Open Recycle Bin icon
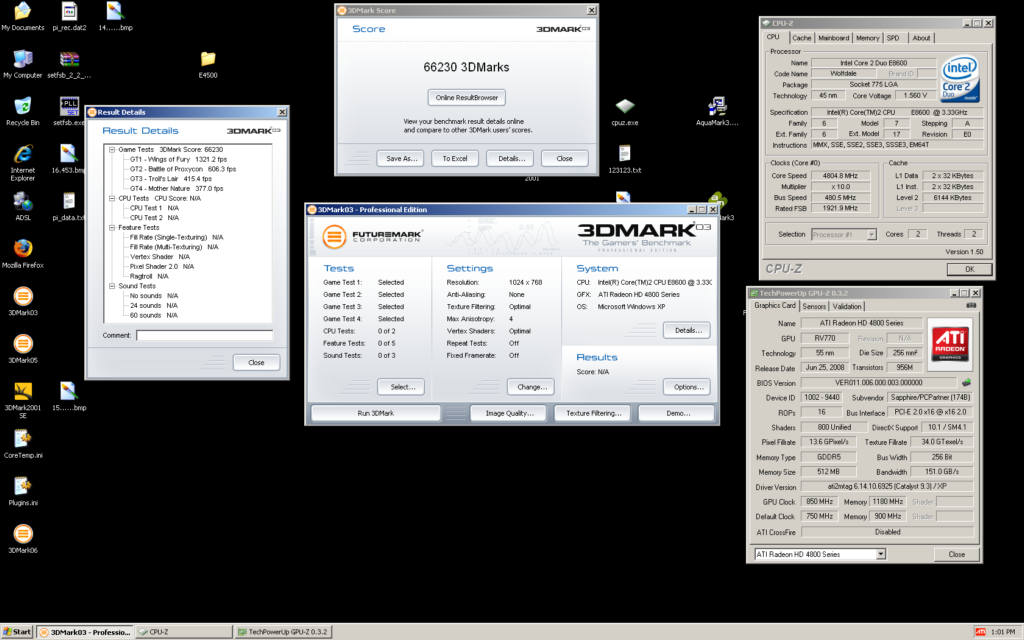1024x640 pixels. click(22, 111)
